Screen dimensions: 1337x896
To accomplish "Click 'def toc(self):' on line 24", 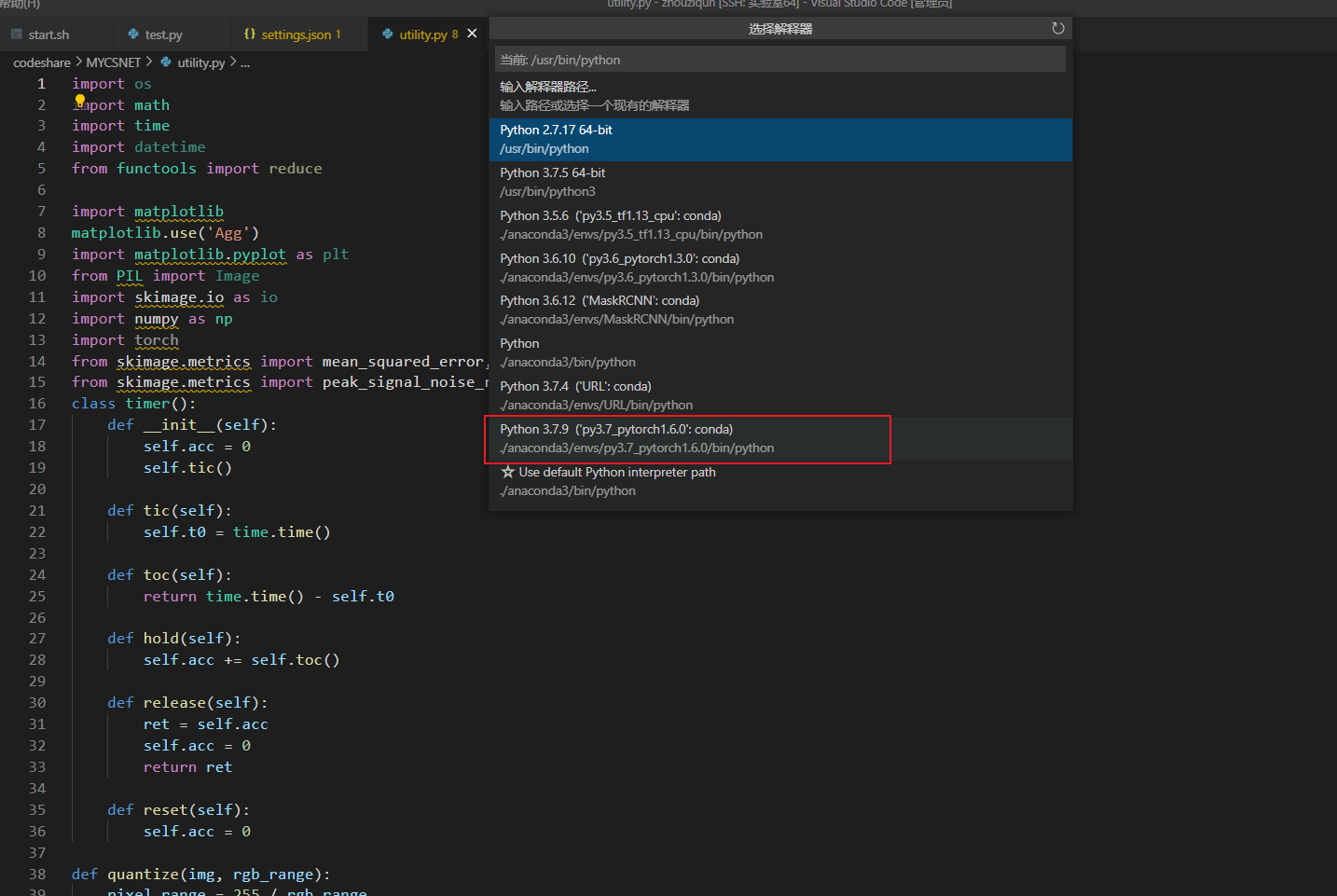I will pos(170,575).
